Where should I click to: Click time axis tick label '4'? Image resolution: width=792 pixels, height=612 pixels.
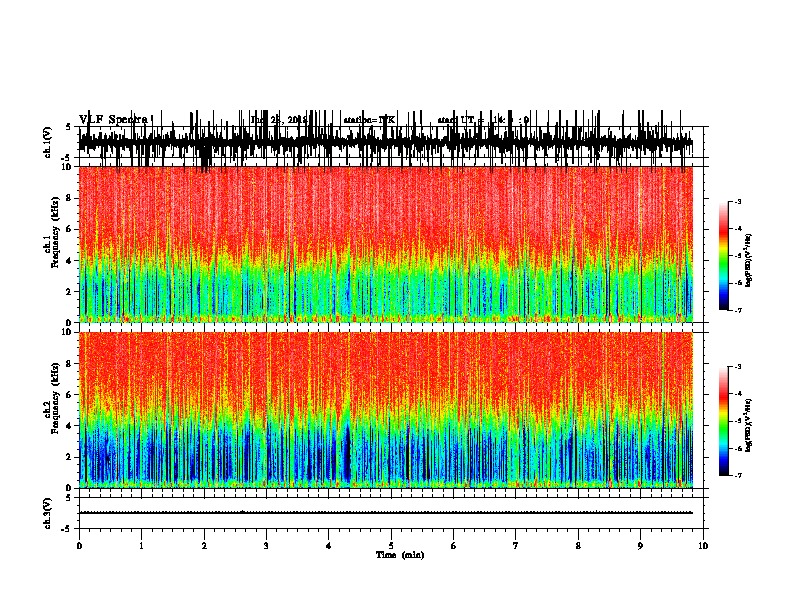(328, 545)
